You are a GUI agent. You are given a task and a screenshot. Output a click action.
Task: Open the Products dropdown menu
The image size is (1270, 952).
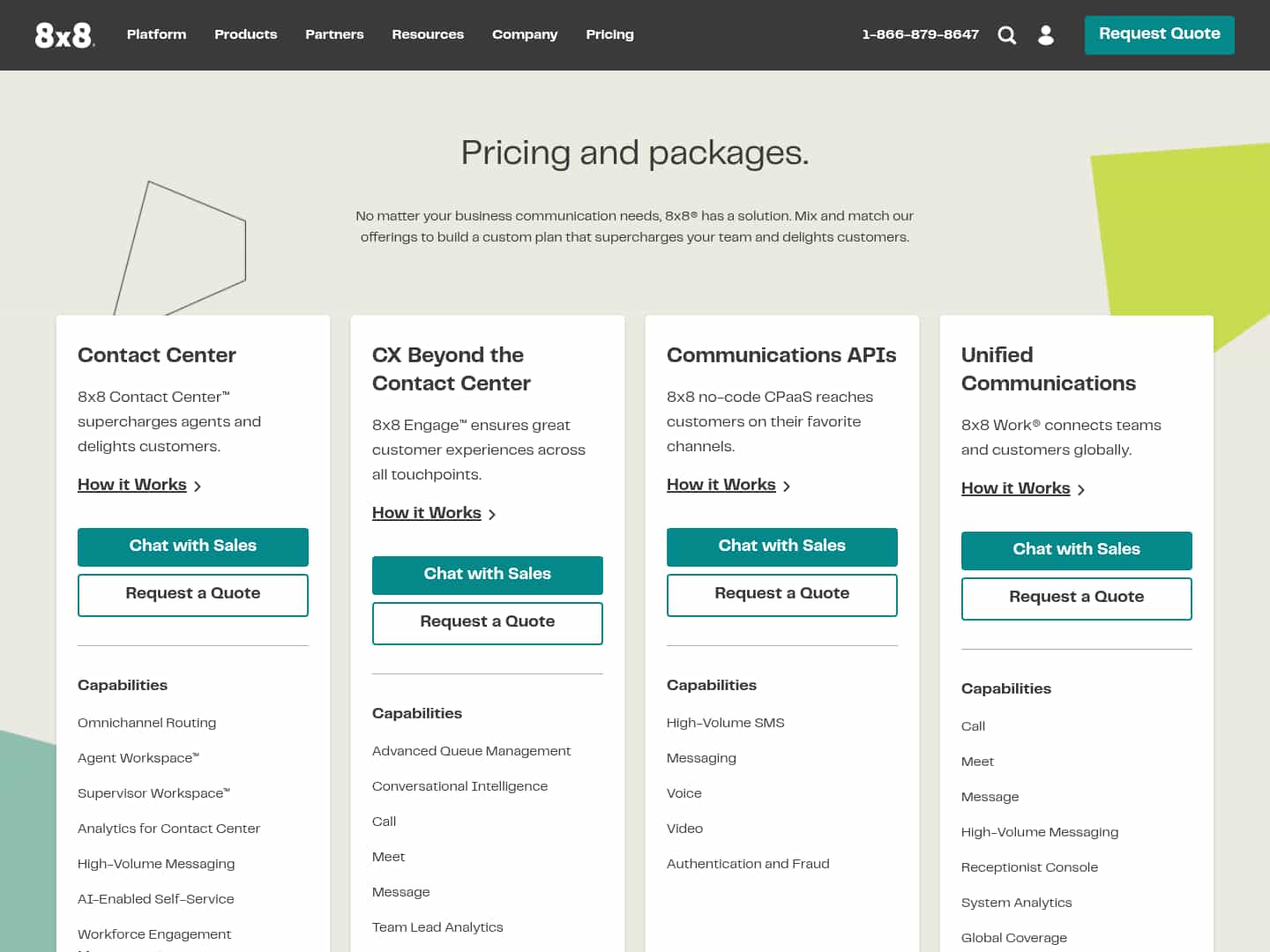[245, 34]
